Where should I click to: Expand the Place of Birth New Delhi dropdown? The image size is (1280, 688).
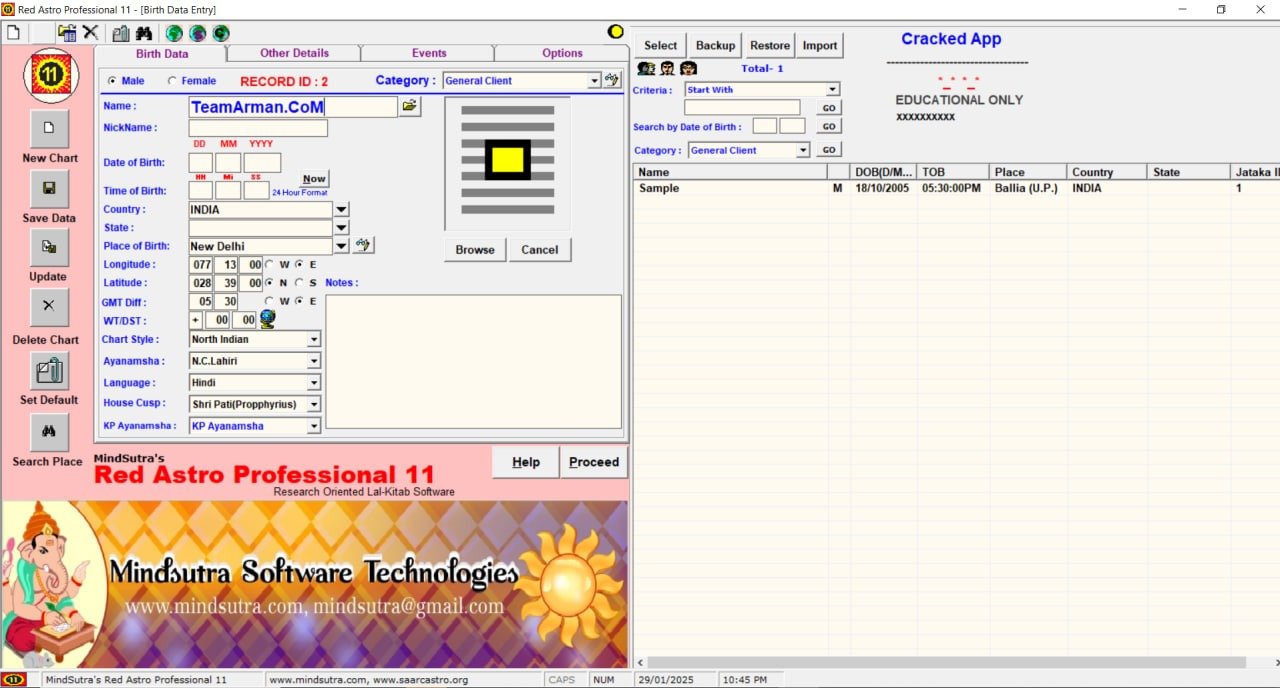point(341,246)
